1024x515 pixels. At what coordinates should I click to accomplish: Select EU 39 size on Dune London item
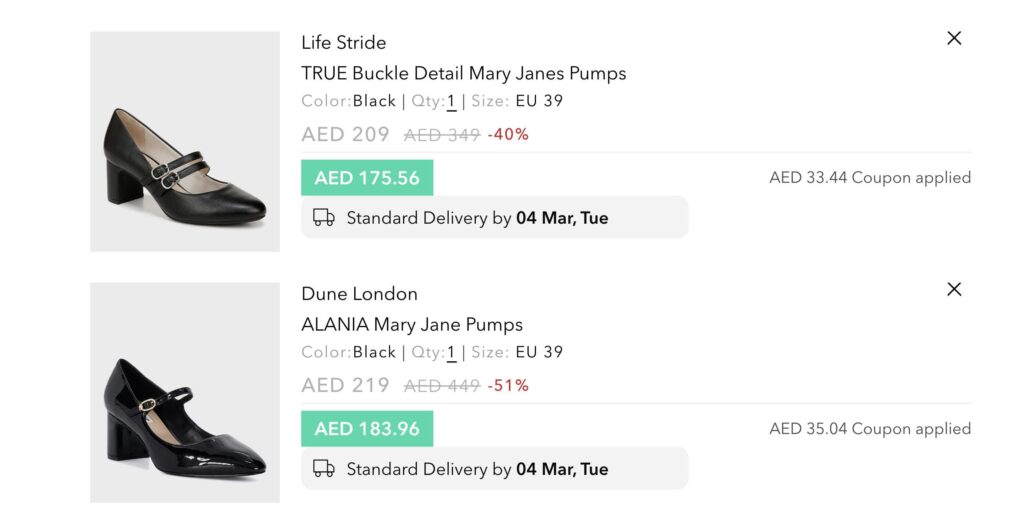click(539, 352)
